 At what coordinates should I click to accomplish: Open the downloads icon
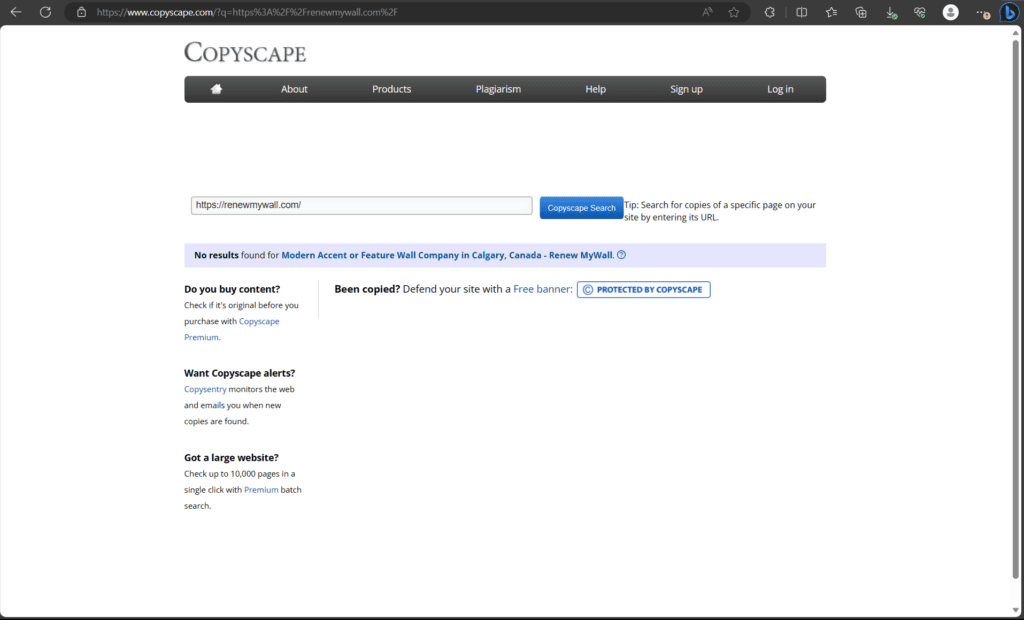[x=891, y=12]
